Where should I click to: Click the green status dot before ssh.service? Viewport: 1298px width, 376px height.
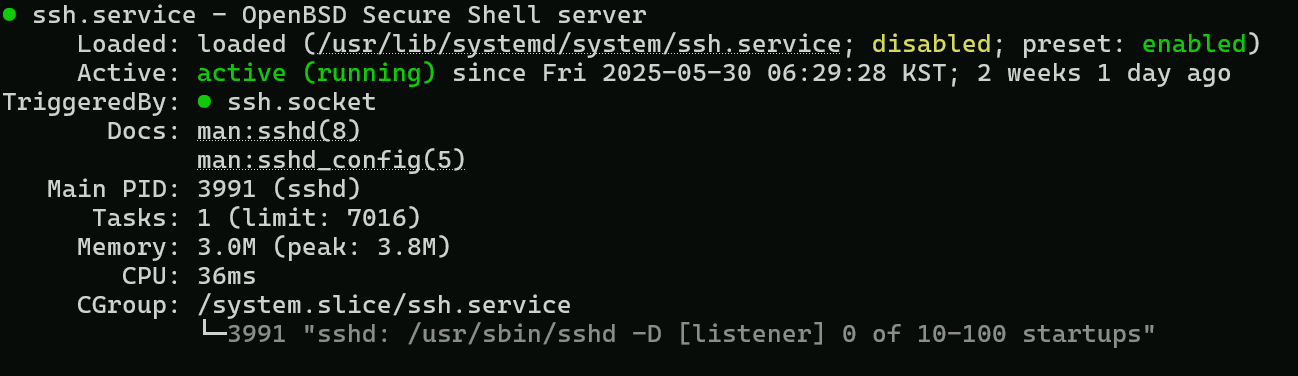[9, 16]
